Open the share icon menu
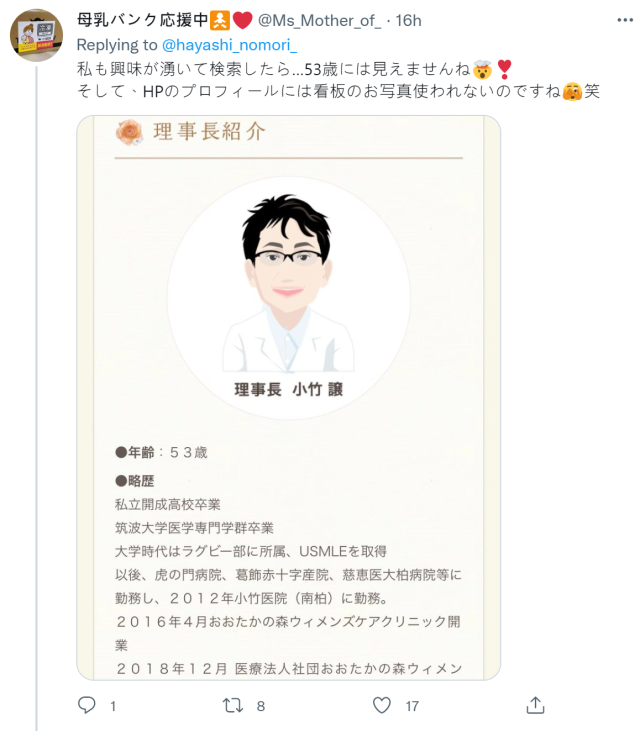Viewport: 640px width, 731px height. click(x=535, y=705)
